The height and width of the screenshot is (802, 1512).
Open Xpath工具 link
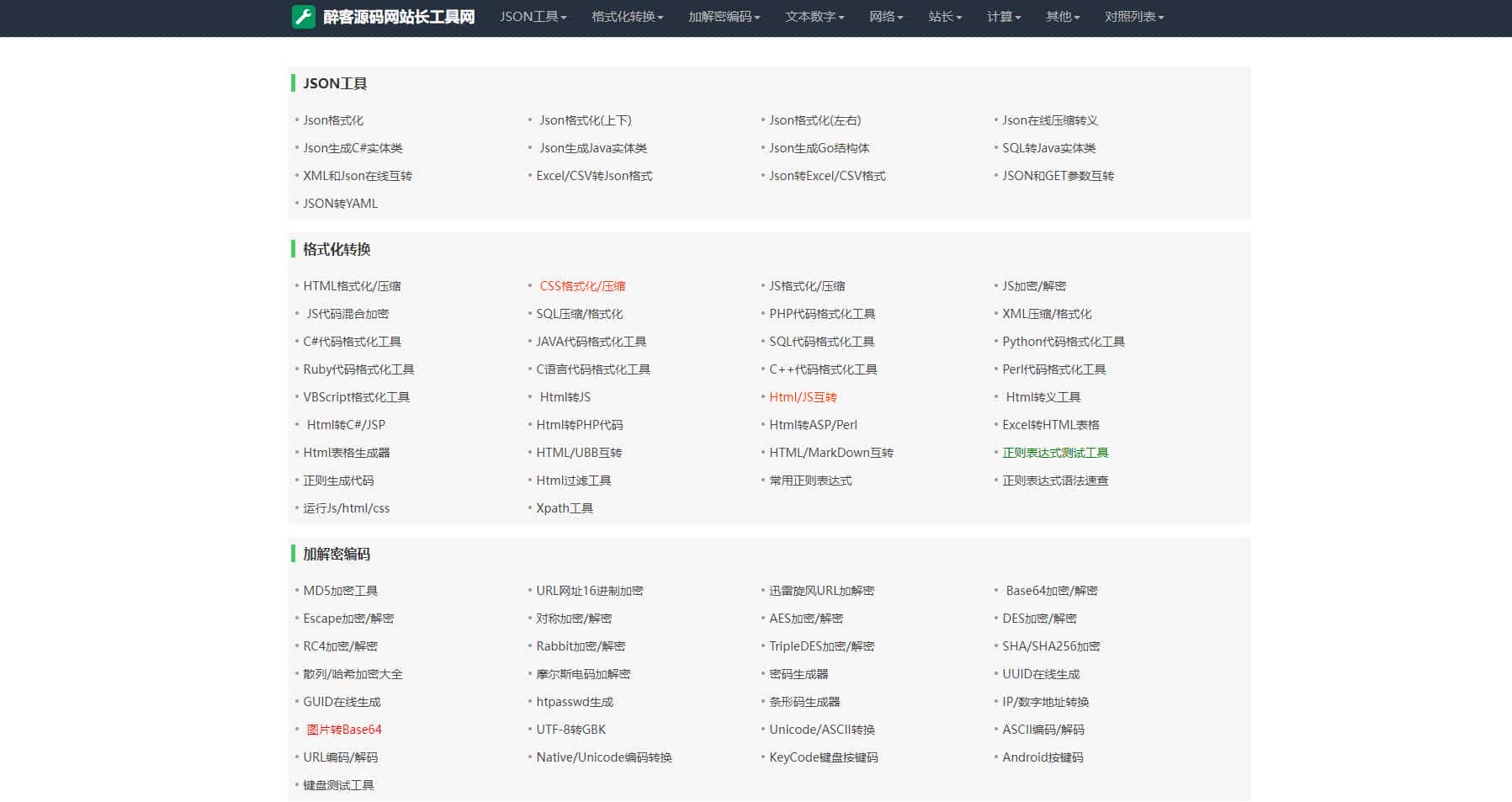click(x=565, y=508)
